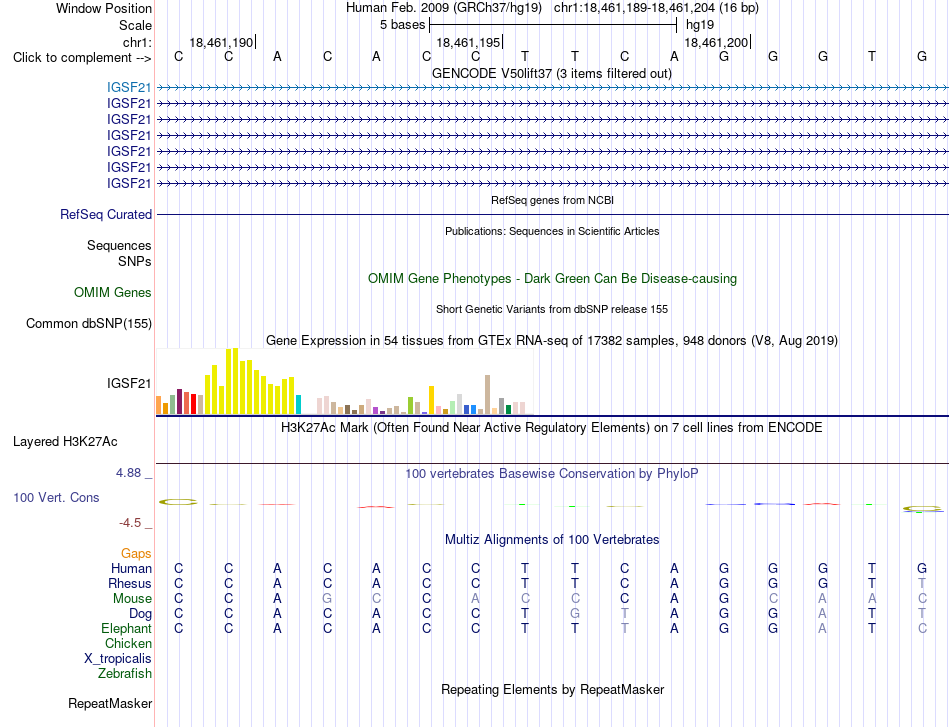Click the H3K27Ac Mark track title
The width and height of the screenshot is (950, 727).
click(552, 428)
